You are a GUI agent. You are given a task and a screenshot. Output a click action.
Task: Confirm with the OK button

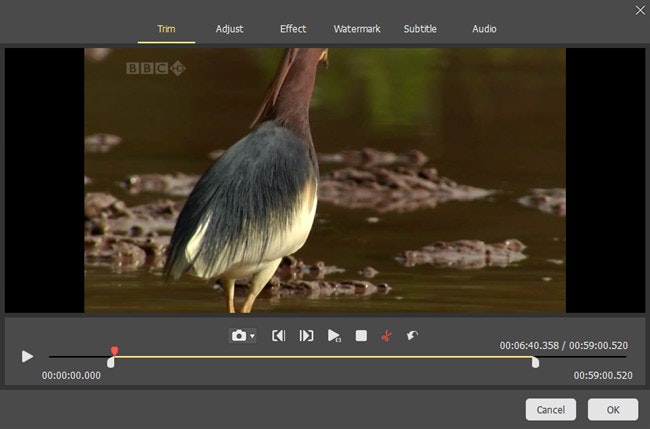[612, 410]
